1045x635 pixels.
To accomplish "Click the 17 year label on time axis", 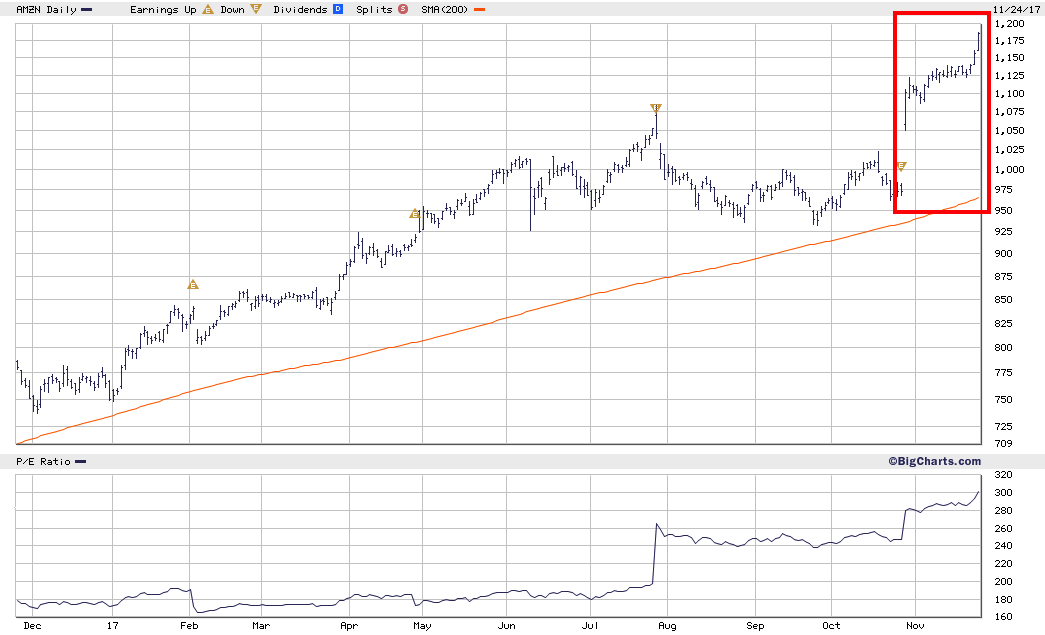I will 113,626.
